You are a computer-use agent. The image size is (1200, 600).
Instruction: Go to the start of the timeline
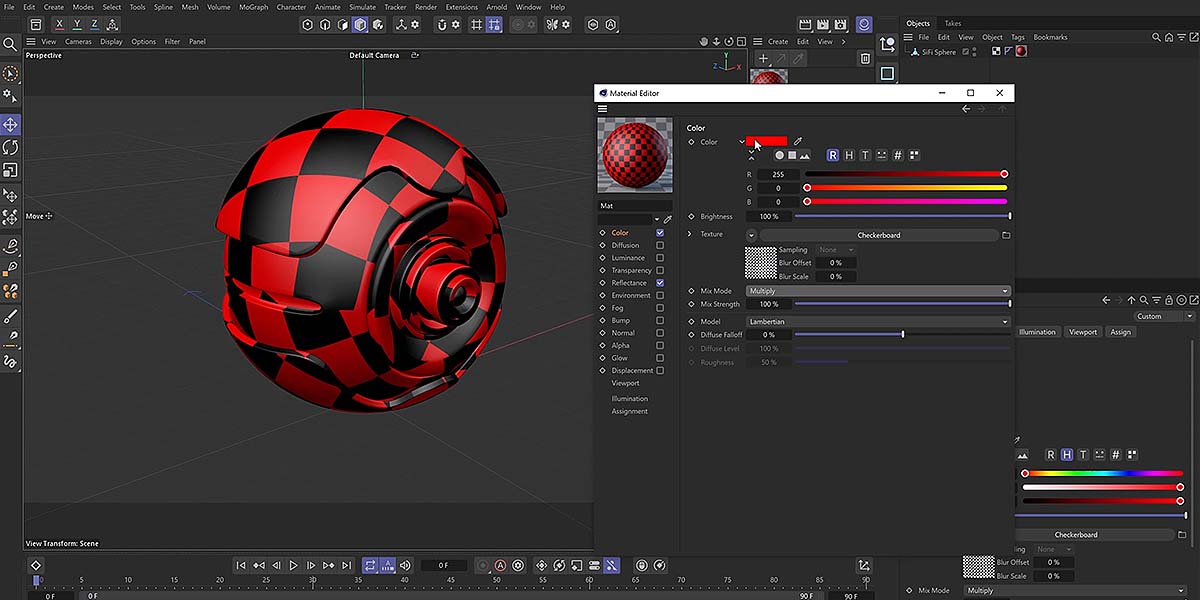(241, 565)
